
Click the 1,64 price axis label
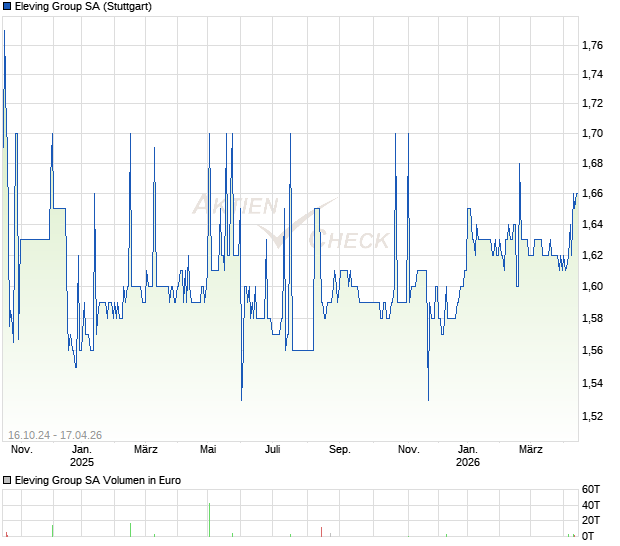[592, 224]
